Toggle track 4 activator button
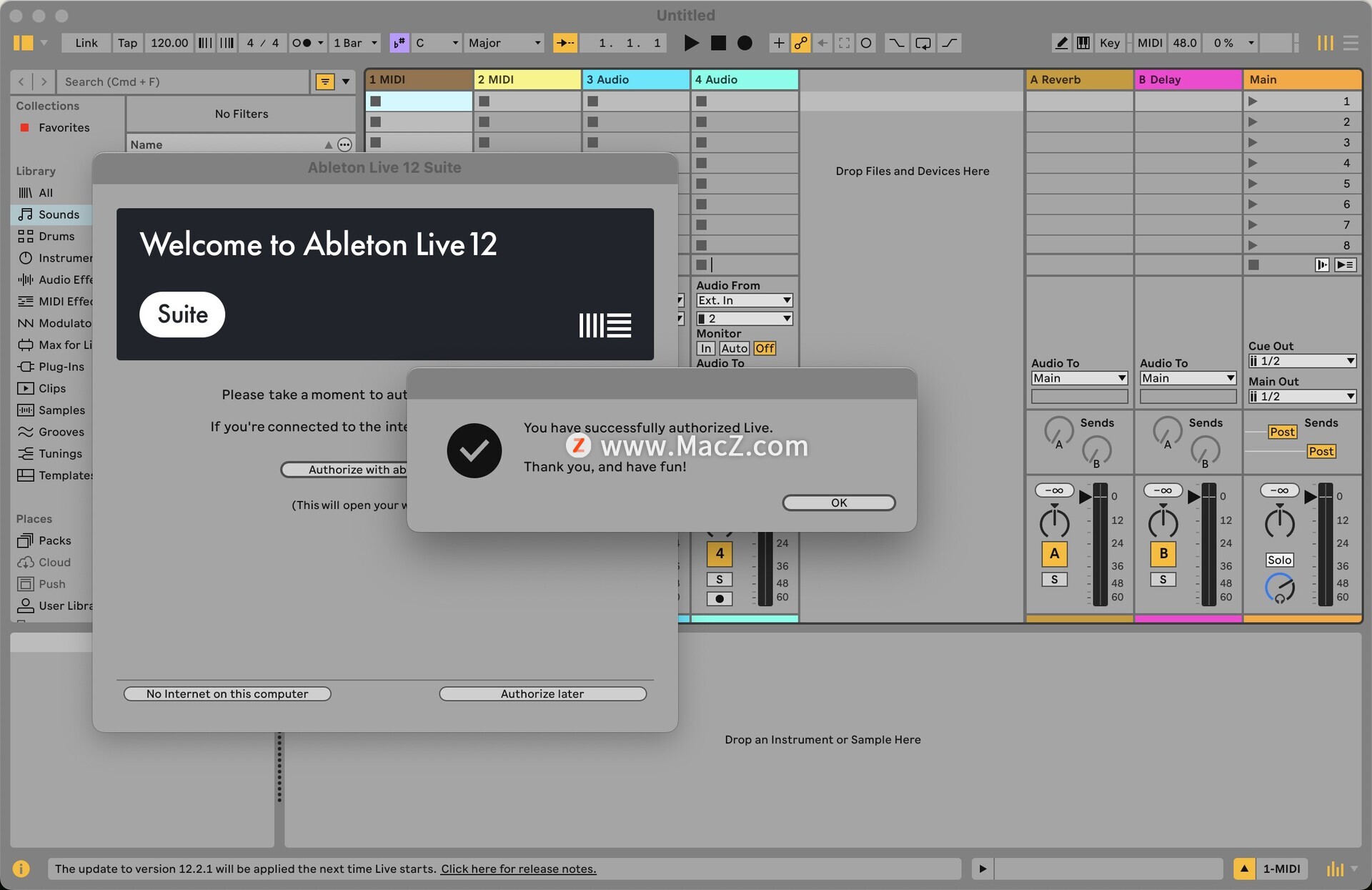This screenshot has width=1372, height=890. pos(720,553)
